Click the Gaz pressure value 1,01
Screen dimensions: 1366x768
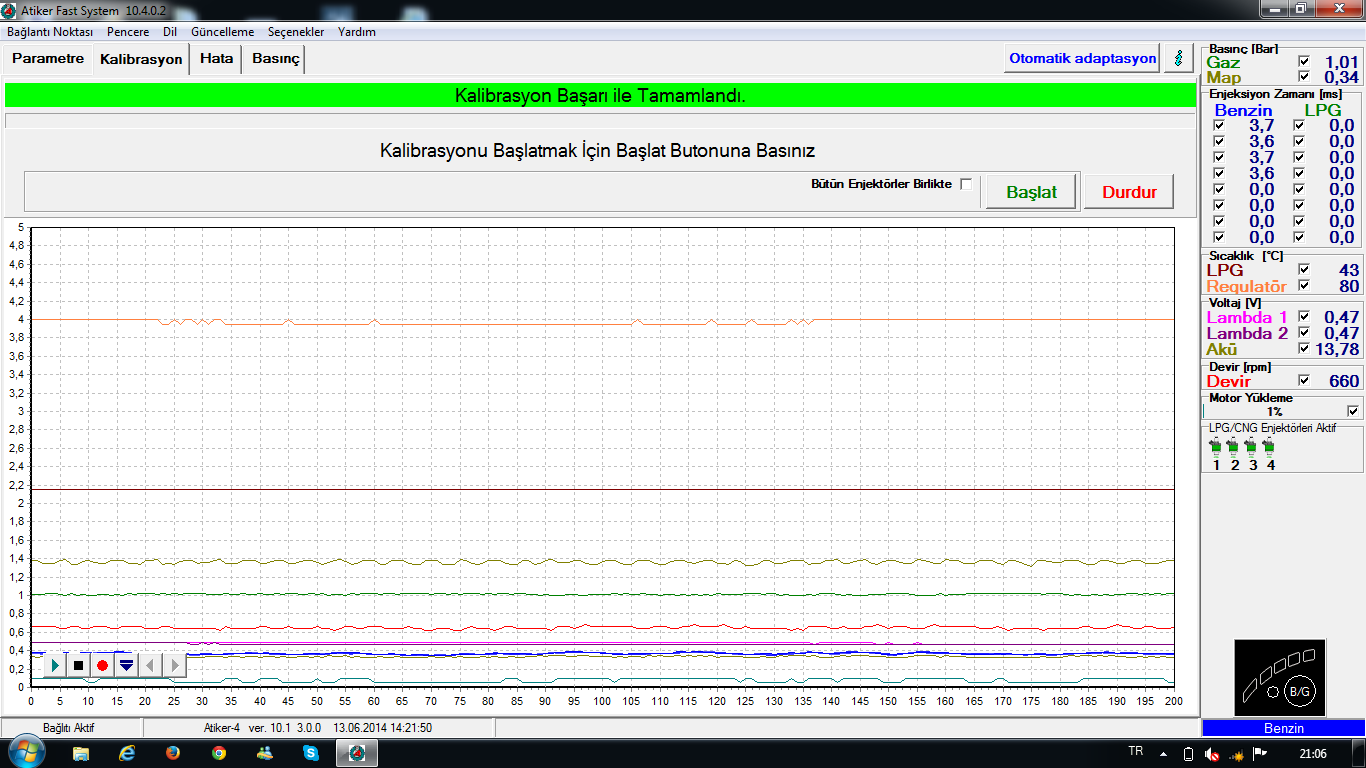click(1342, 62)
